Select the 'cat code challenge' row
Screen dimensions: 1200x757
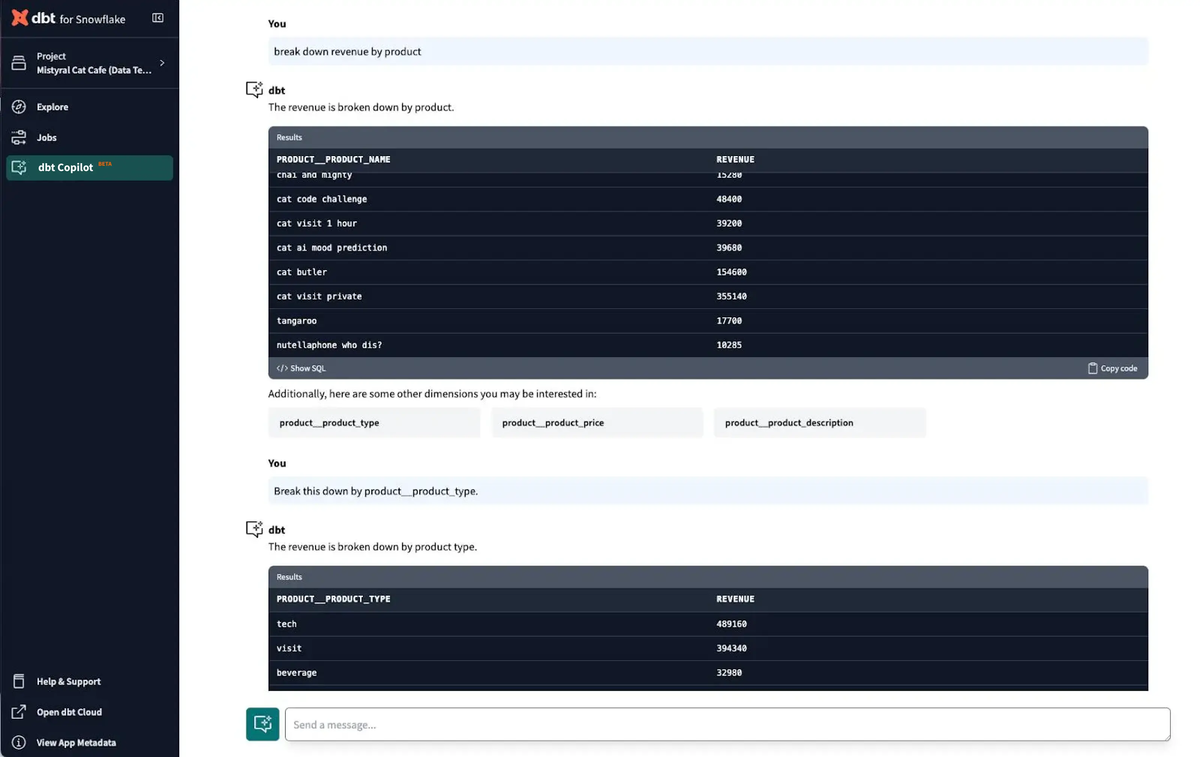[x=708, y=199]
